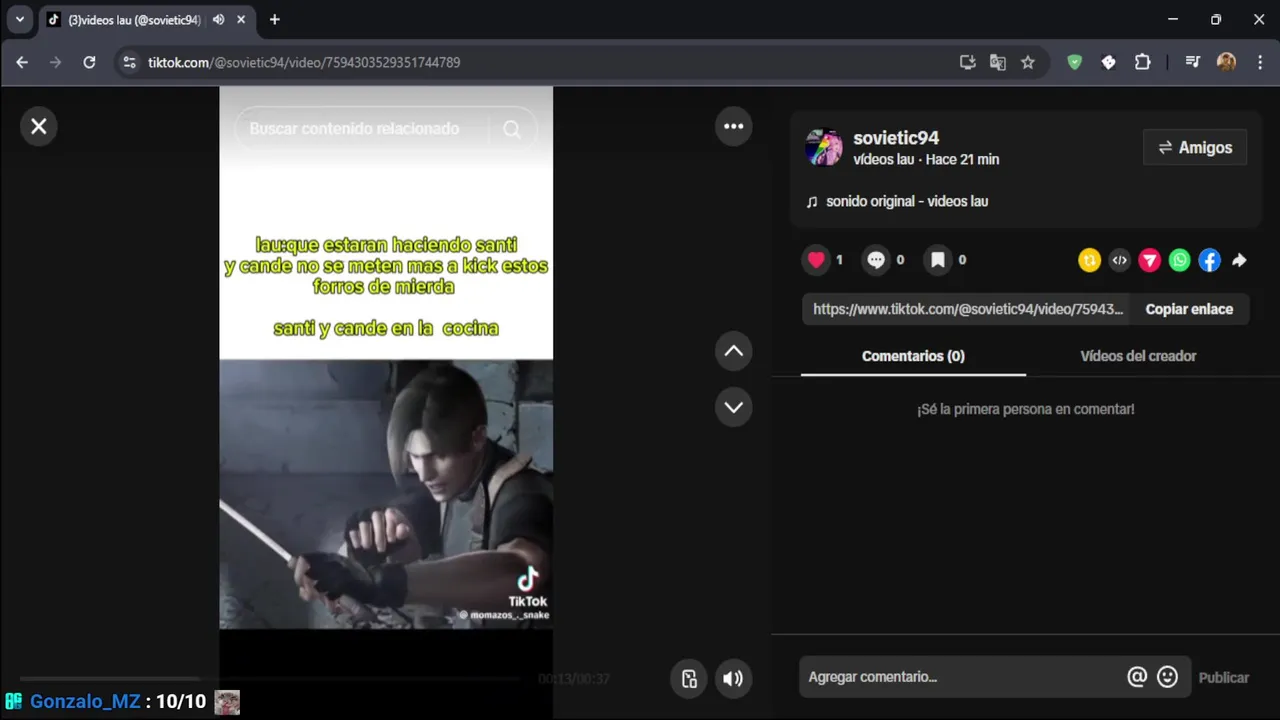Repost the video with yellow icon

pos(1089,260)
